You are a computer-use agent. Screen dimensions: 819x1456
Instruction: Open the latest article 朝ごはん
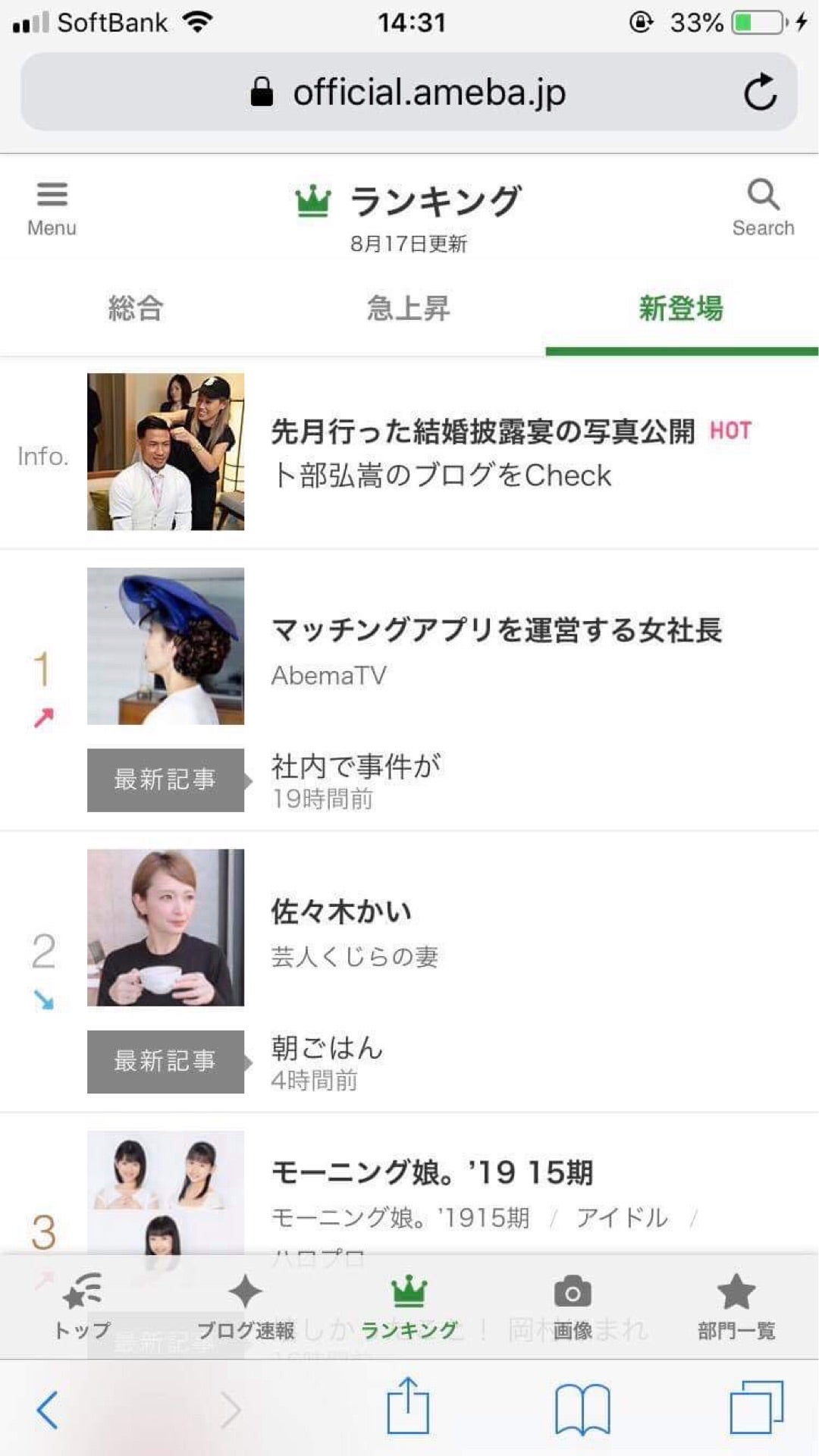pos(327,1049)
